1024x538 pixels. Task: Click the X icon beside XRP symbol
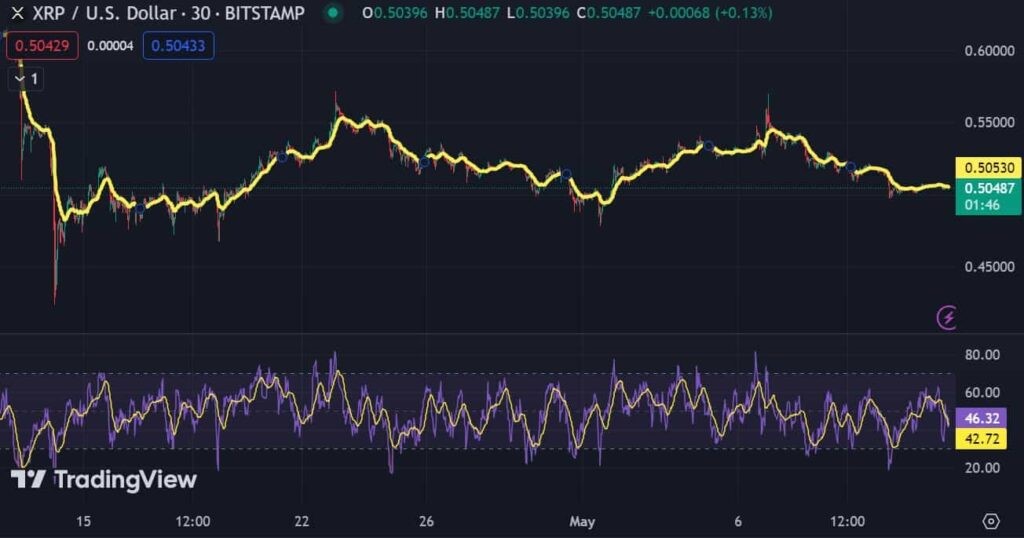(x=18, y=13)
